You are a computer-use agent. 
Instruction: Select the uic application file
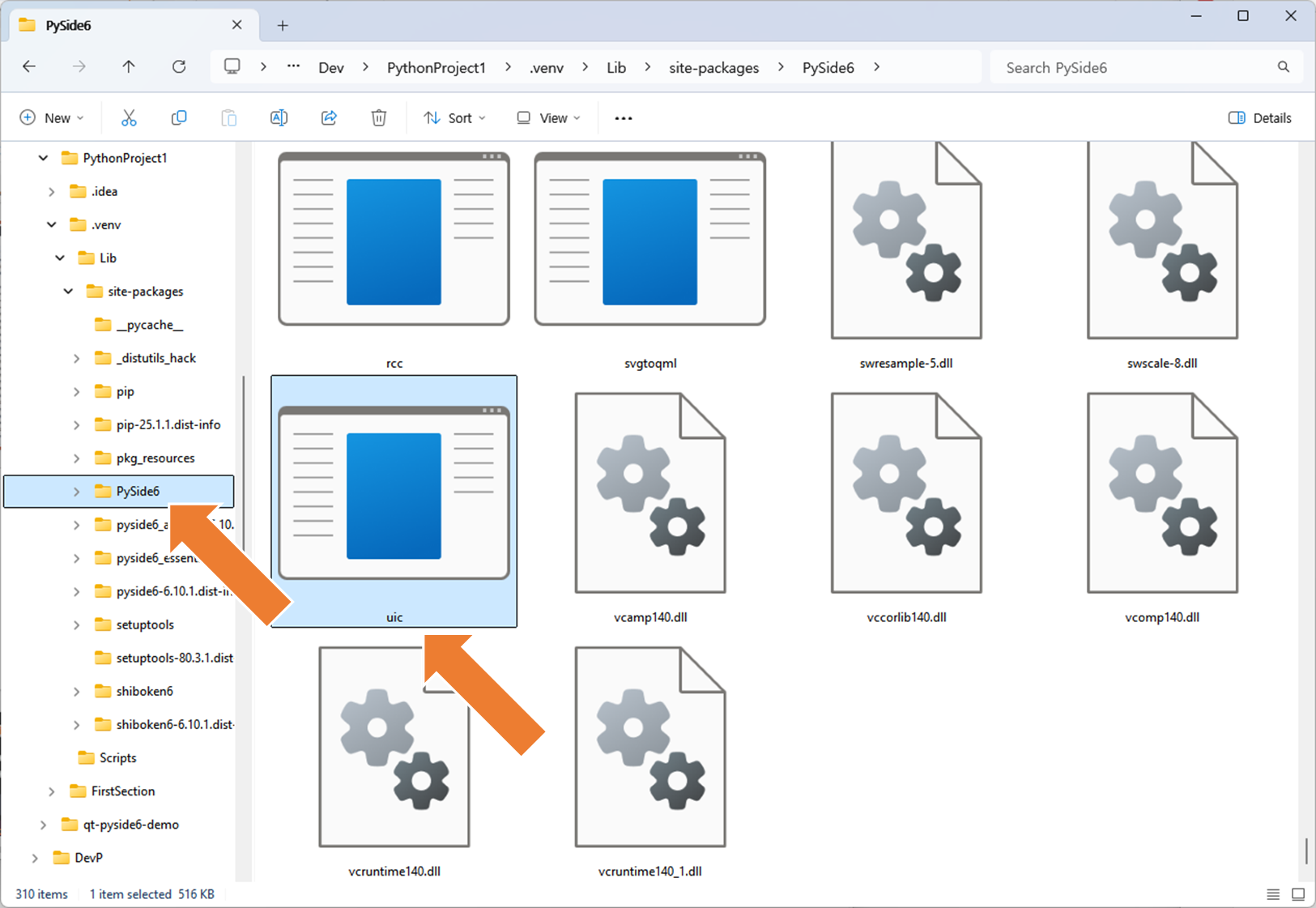pyautogui.click(x=394, y=501)
